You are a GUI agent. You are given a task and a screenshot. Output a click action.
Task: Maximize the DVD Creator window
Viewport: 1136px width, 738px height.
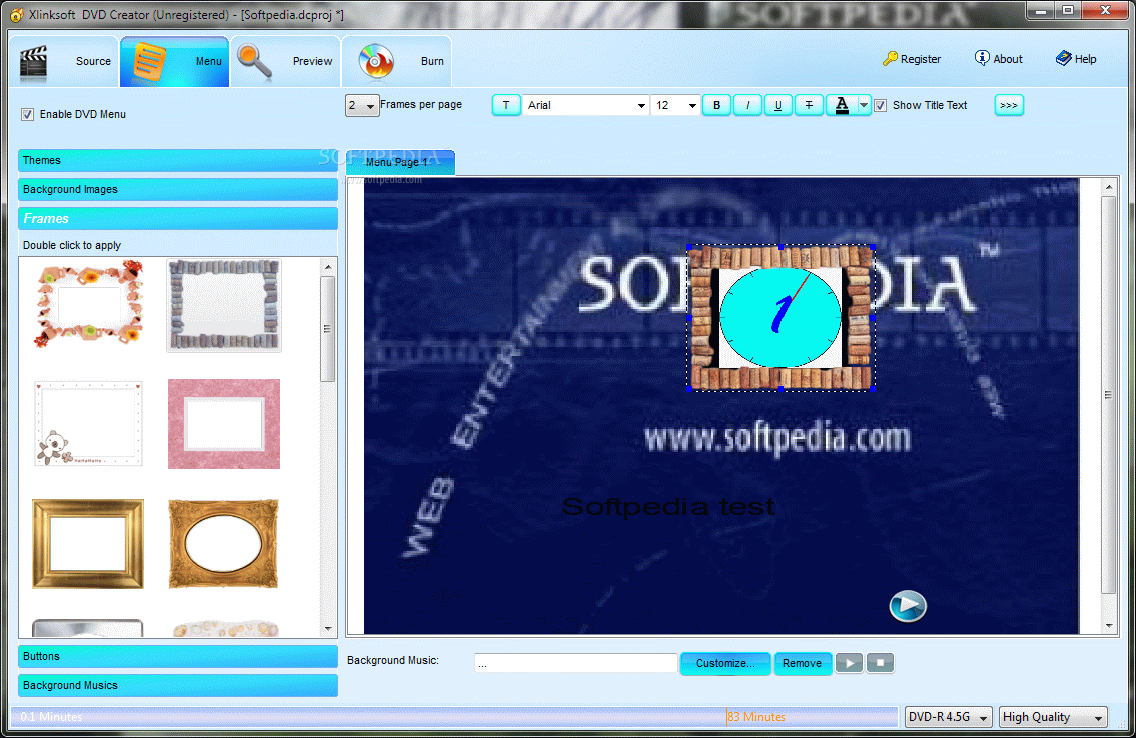[x=1068, y=10]
